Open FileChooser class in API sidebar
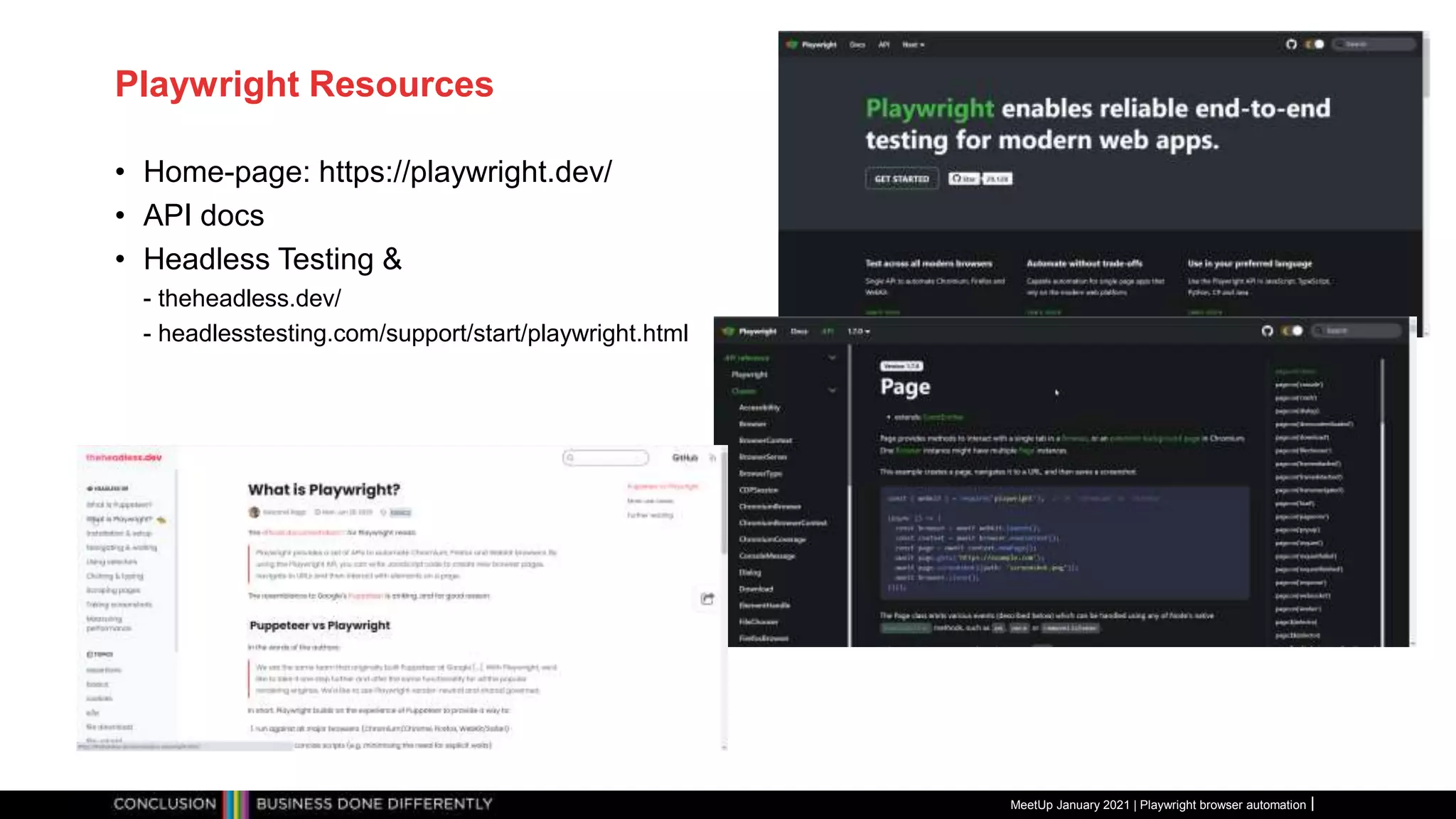1456x819 pixels. [x=759, y=621]
